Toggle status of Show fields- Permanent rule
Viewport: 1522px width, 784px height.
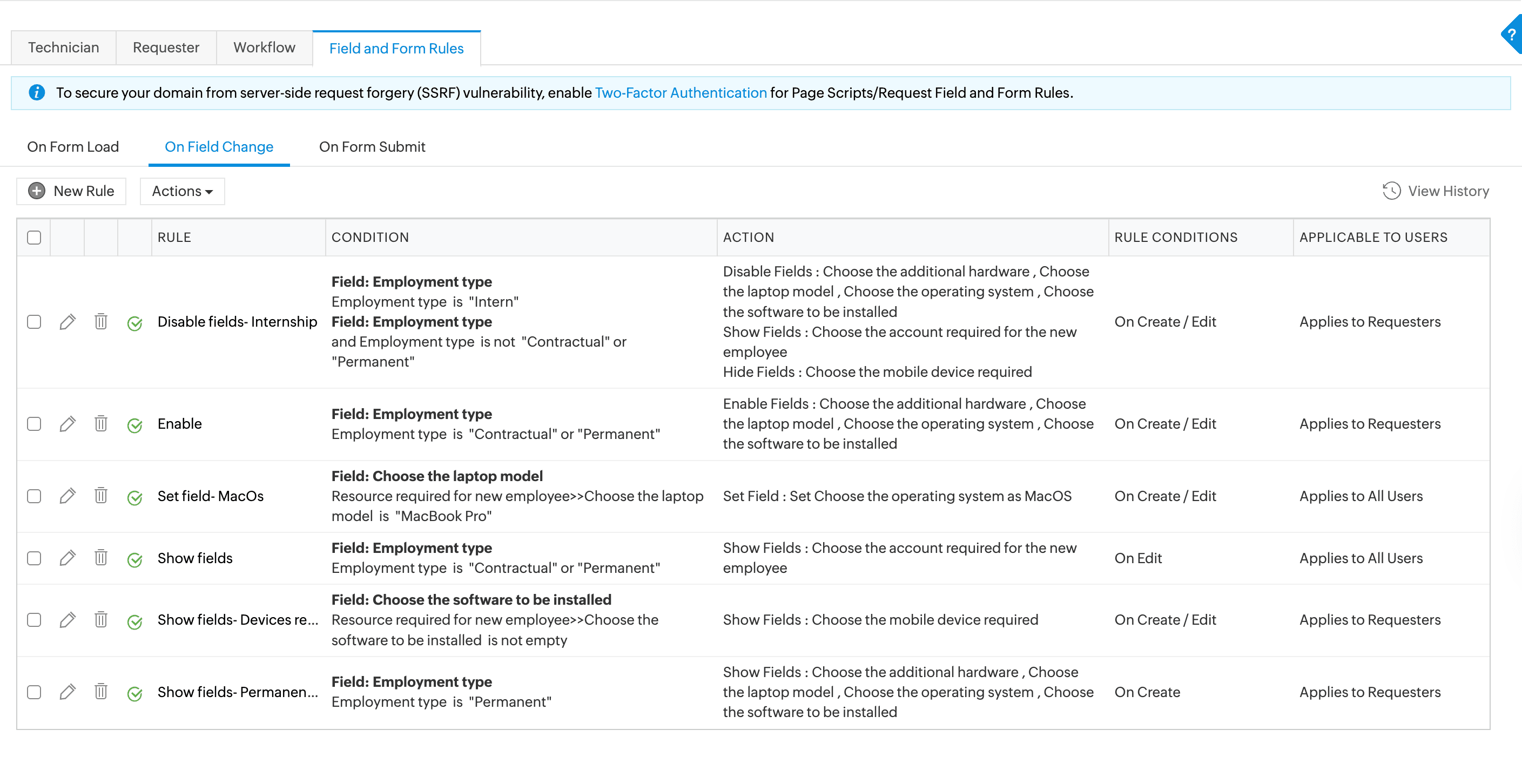(134, 694)
